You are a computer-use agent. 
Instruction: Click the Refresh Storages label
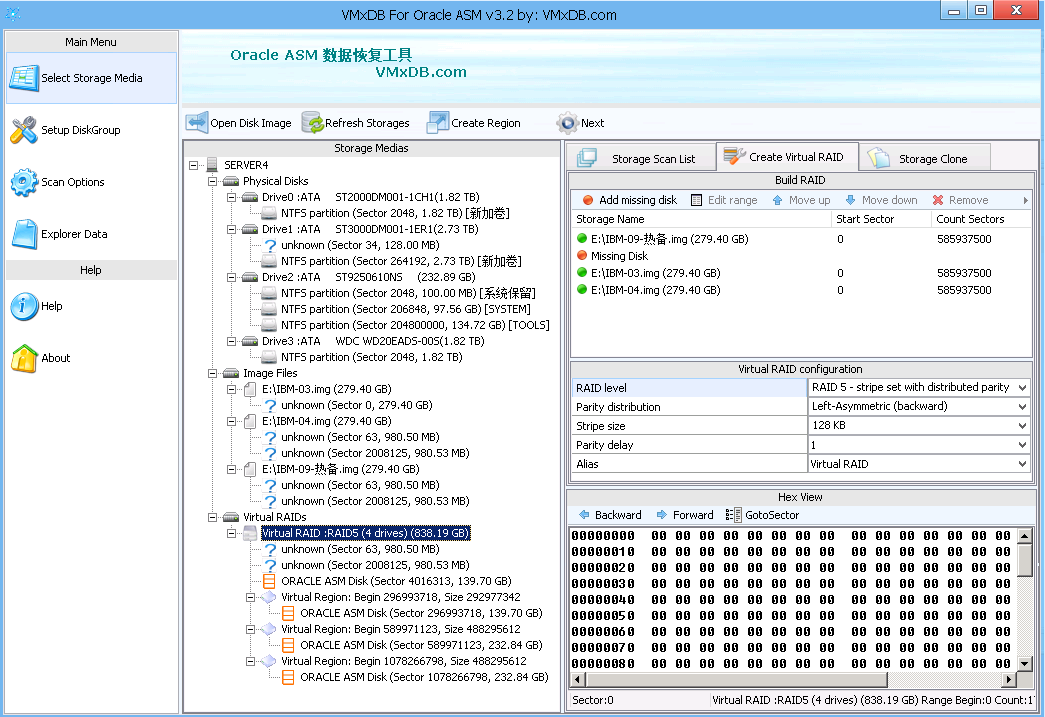tap(367, 123)
